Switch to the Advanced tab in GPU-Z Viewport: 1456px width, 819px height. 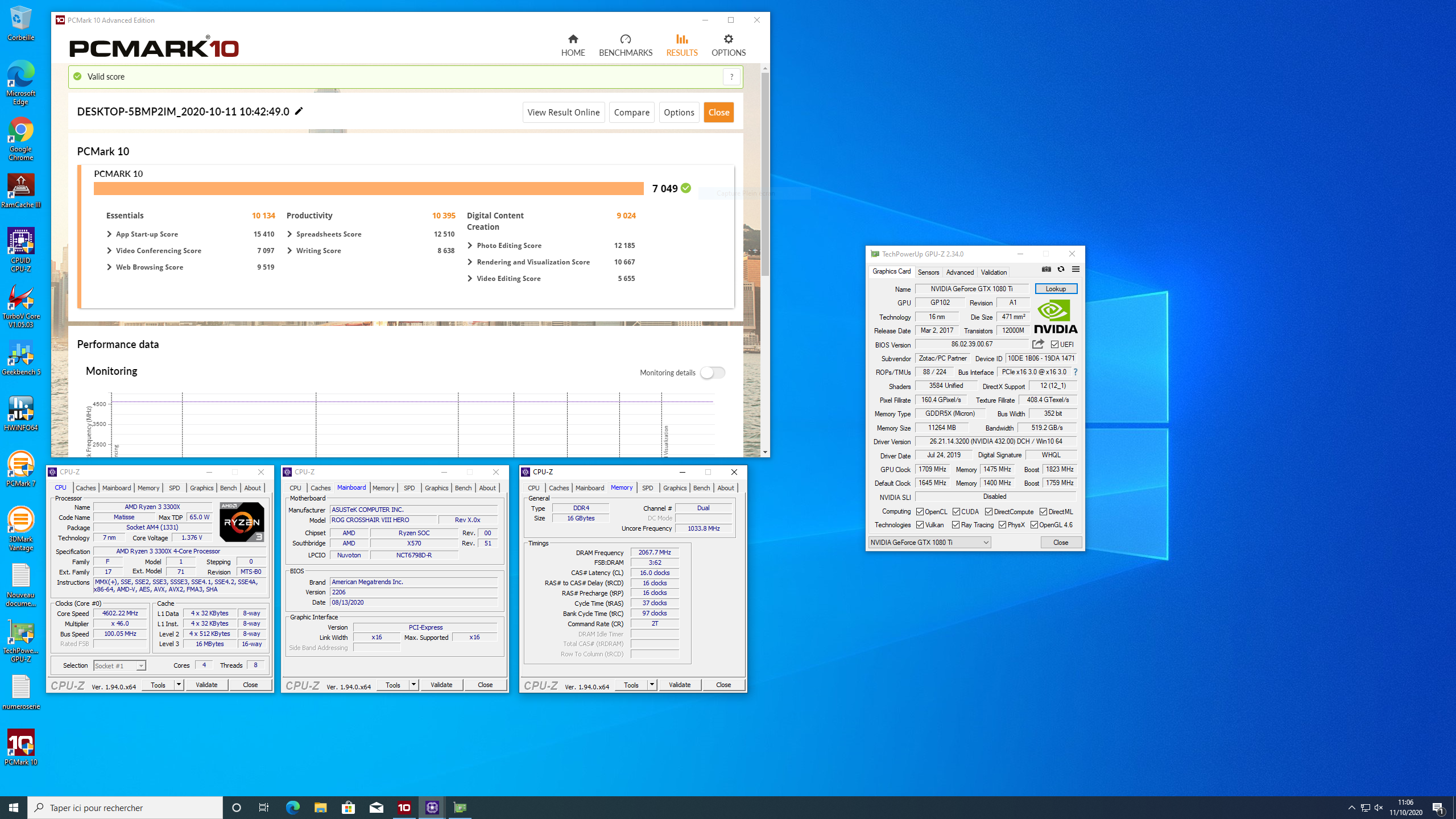(x=959, y=272)
